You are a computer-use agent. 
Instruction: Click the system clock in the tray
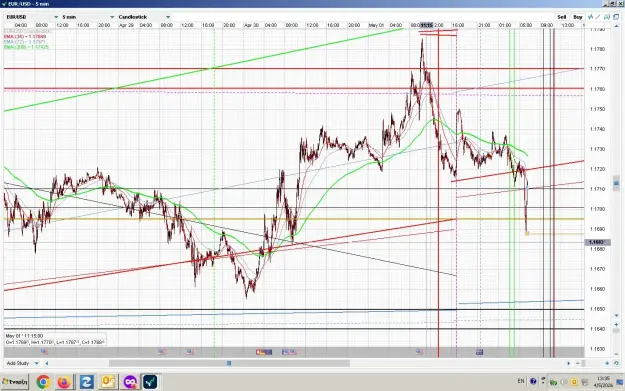(x=603, y=381)
